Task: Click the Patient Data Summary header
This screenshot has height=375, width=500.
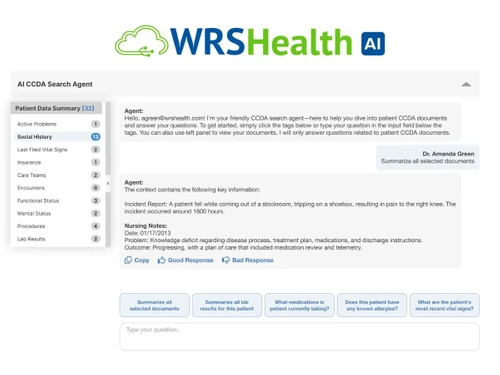Action: [x=57, y=108]
